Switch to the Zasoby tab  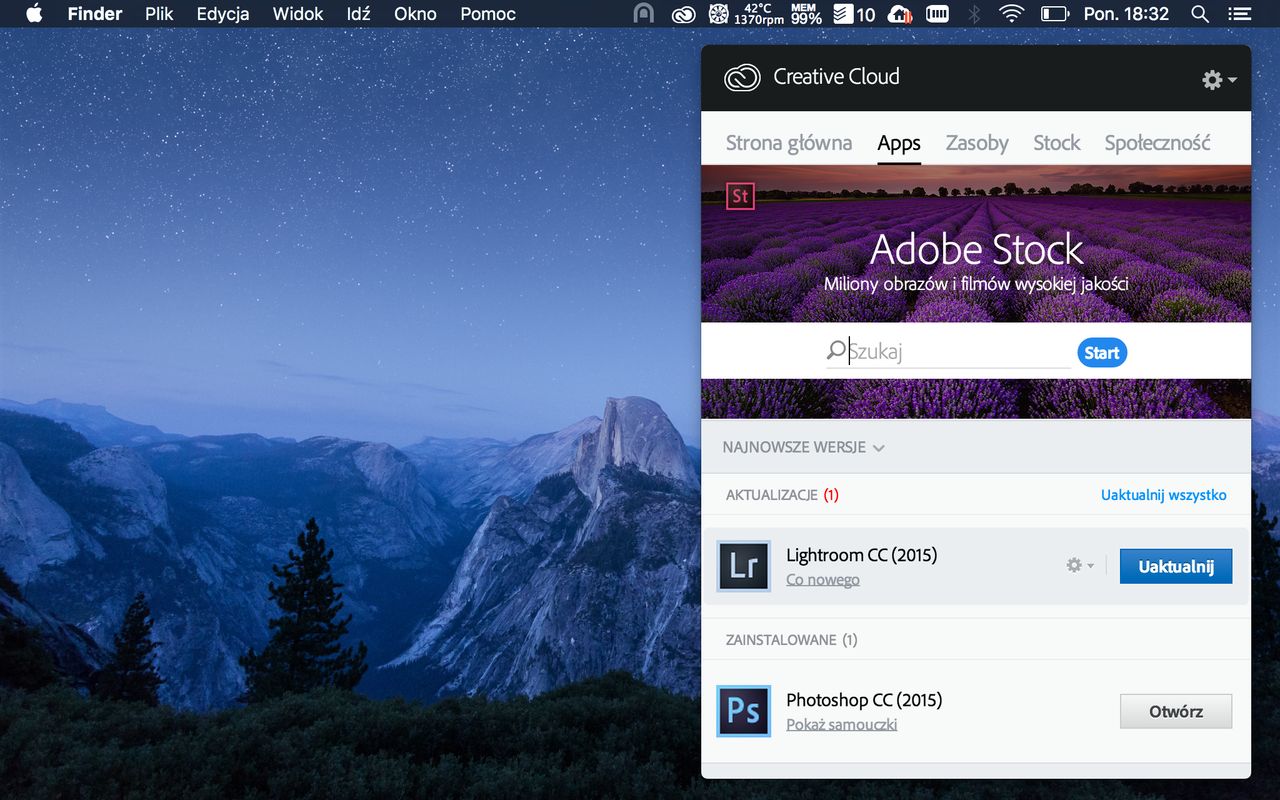[976, 143]
